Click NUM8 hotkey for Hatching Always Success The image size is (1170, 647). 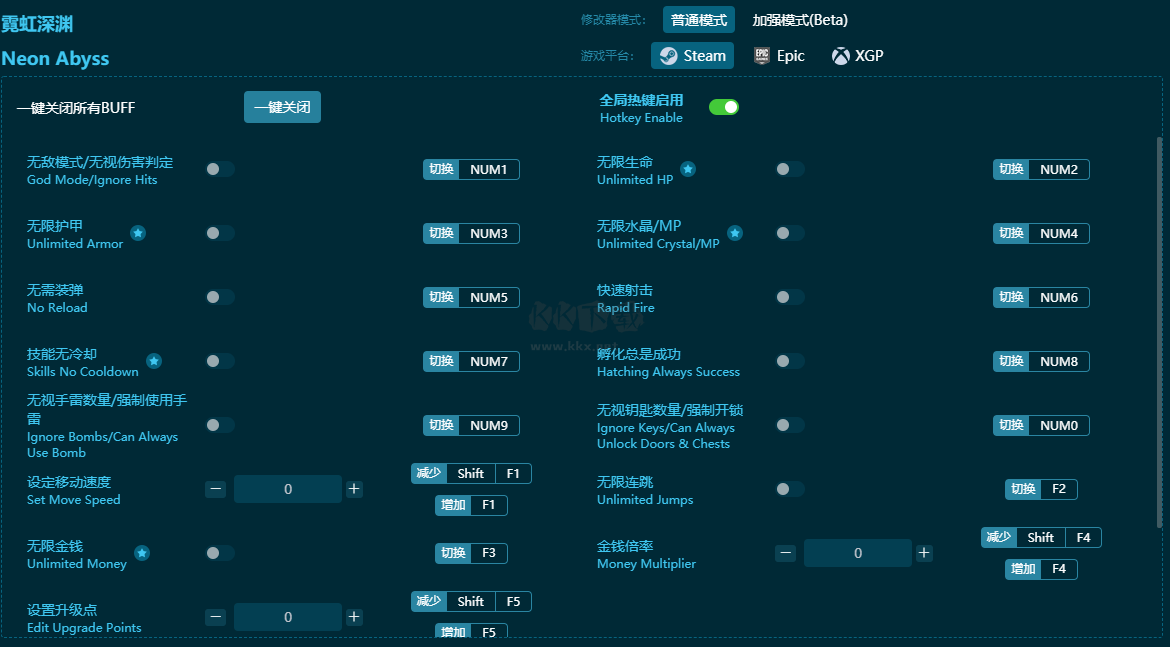(x=1041, y=361)
